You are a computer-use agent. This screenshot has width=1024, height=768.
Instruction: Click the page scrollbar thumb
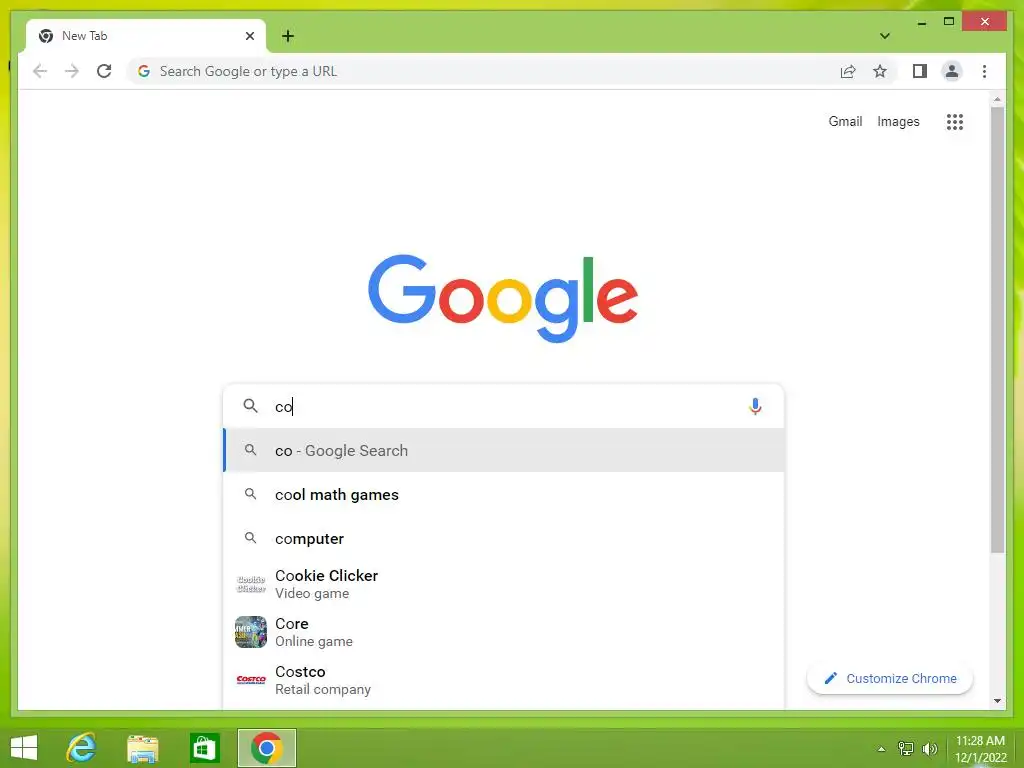point(997,330)
